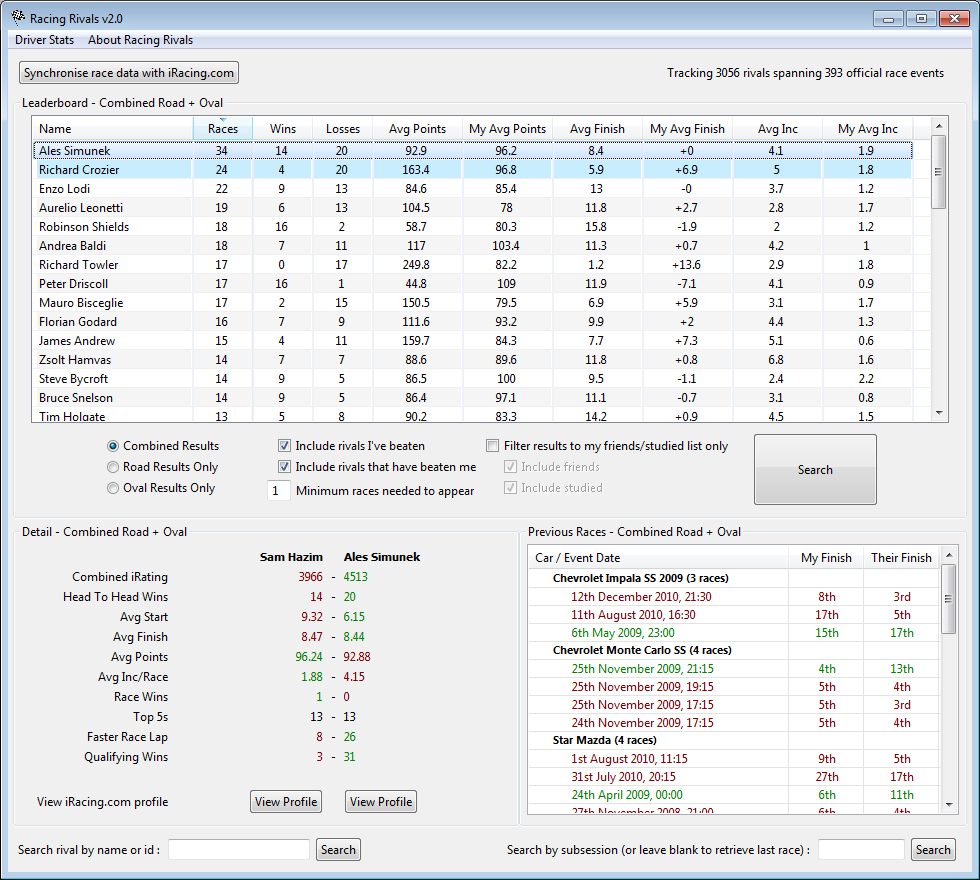This screenshot has height=880, width=980.
Task: Click Synchronise race data with iRacing.com
Action: 129,72
